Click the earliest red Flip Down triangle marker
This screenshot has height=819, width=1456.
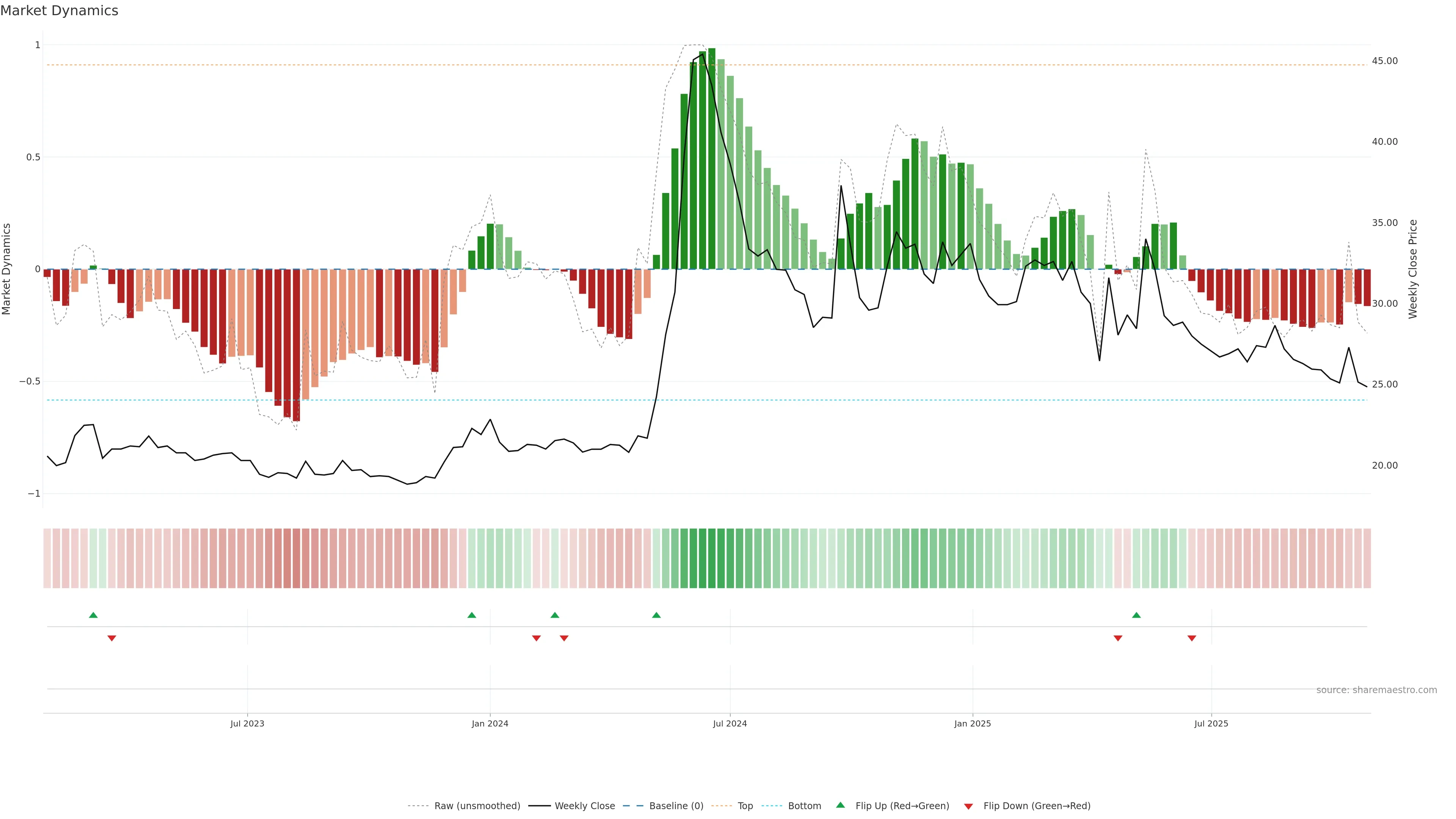(x=112, y=638)
